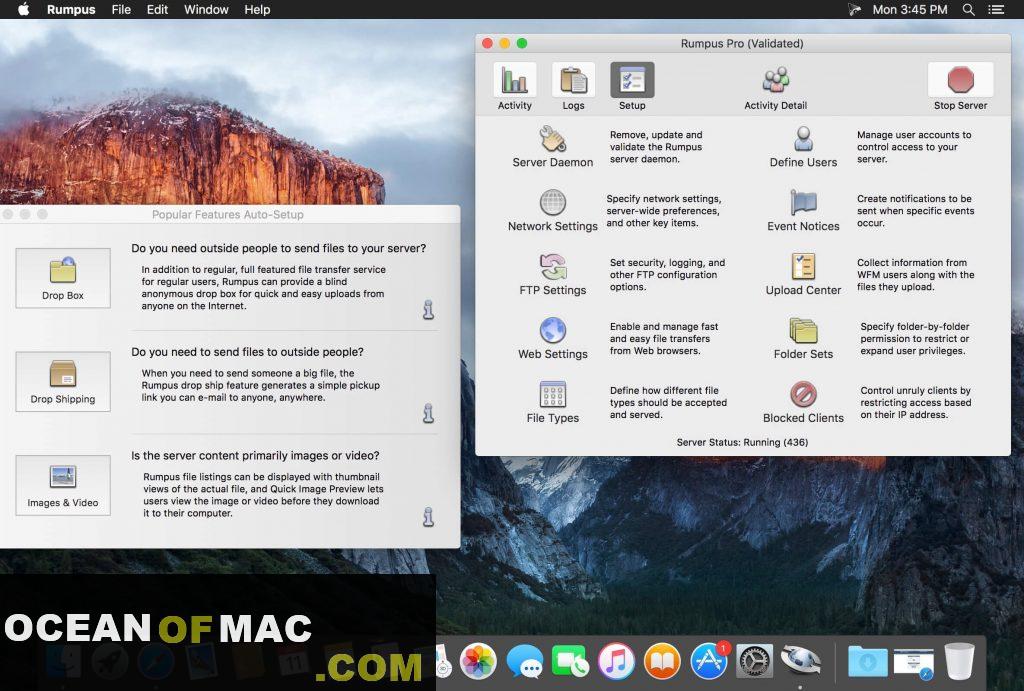This screenshot has width=1024, height=691.
Task: Click the Stop Server button
Action: pyautogui.click(x=960, y=86)
